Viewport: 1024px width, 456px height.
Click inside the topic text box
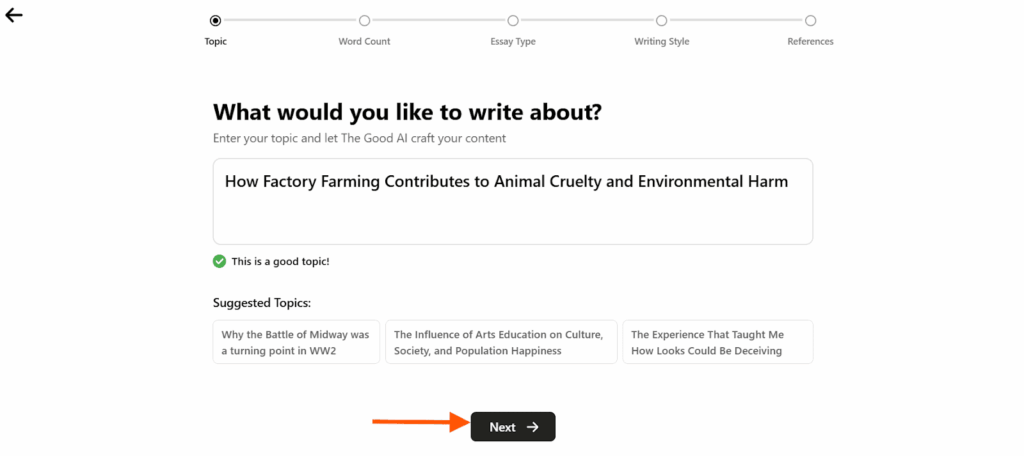[513, 201]
